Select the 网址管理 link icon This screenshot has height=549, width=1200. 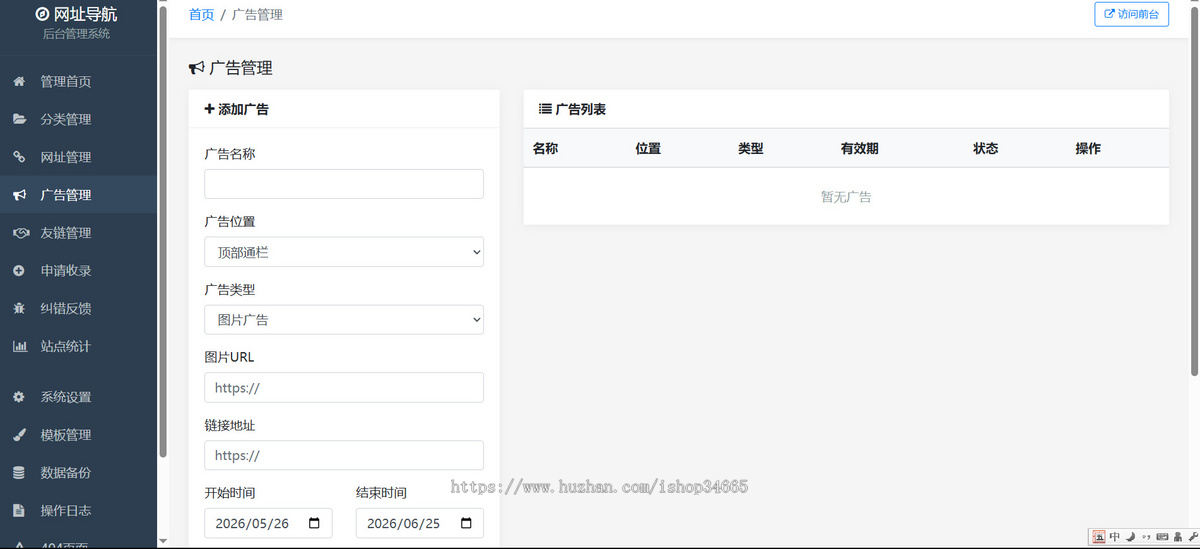19,157
